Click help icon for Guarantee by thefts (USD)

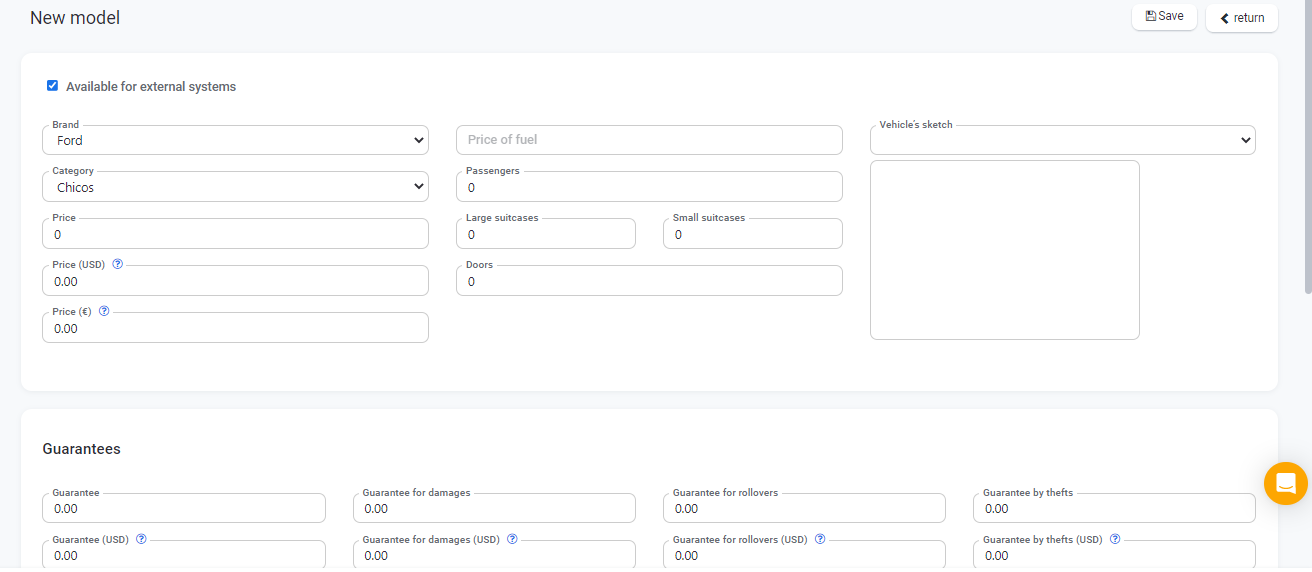point(1115,539)
